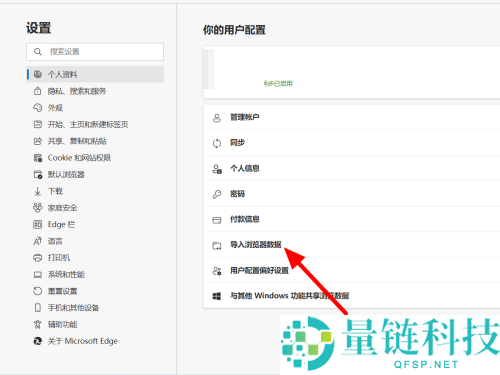The height and width of the screenshot is (375, 500).
Task: Click 付款信息 credit card icon
Action: click(217, 220)
